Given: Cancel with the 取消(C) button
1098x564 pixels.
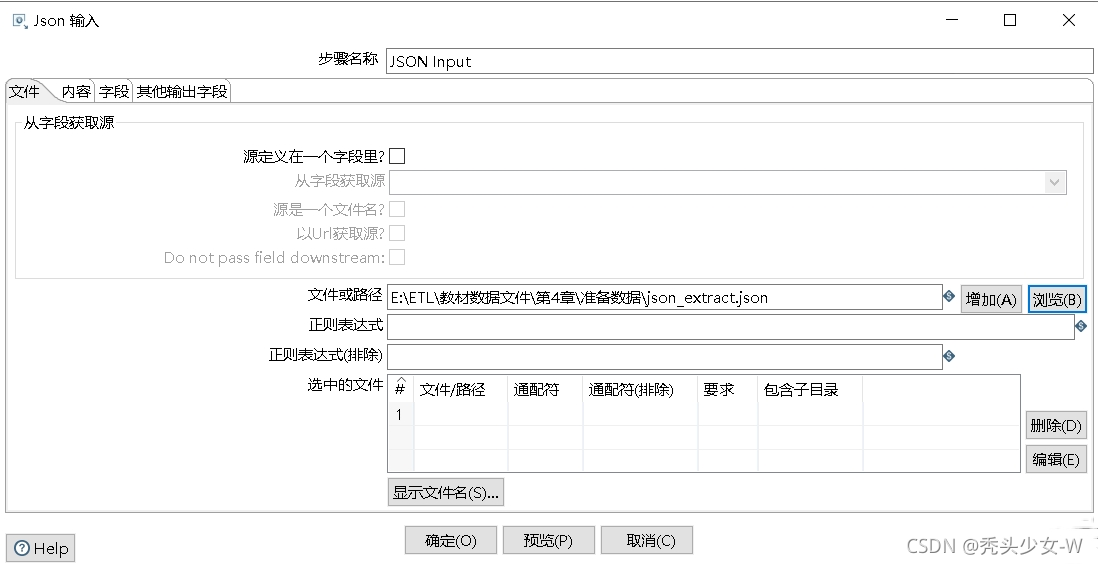Looking at the screenshot, I should (x=647, y=540).
